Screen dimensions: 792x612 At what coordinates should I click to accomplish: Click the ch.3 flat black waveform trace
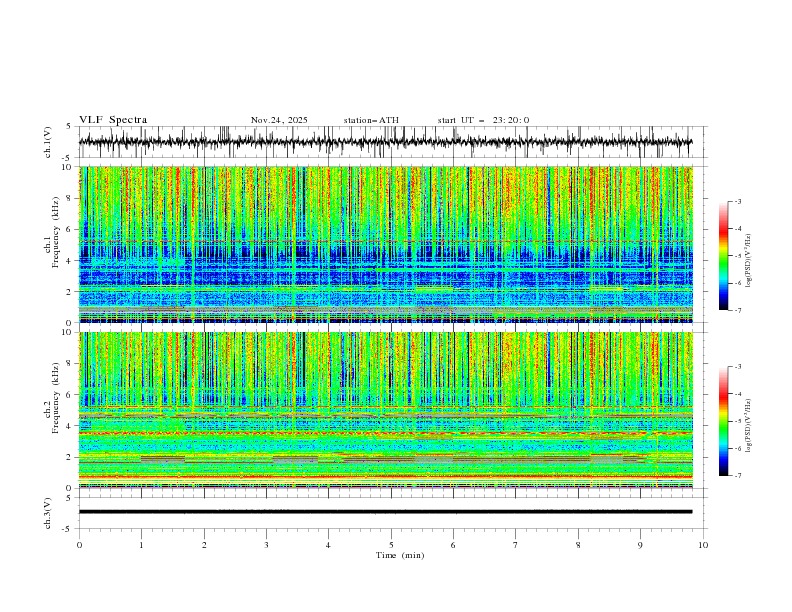tap(385, 512)
